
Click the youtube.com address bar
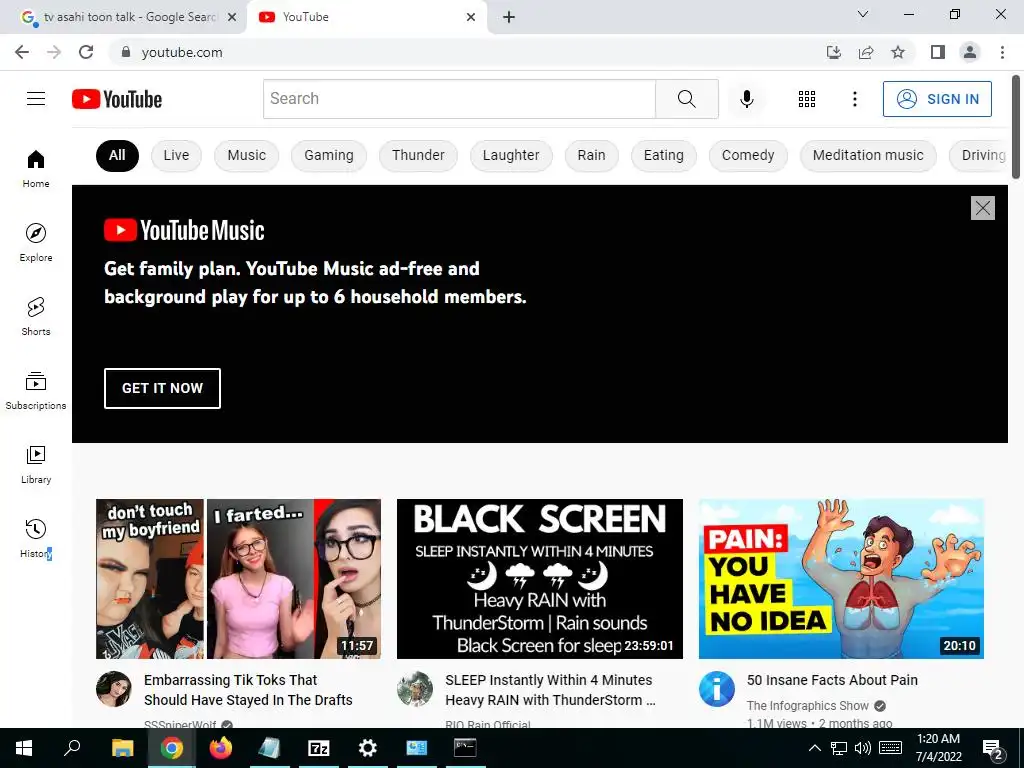[x=464, y=52]
